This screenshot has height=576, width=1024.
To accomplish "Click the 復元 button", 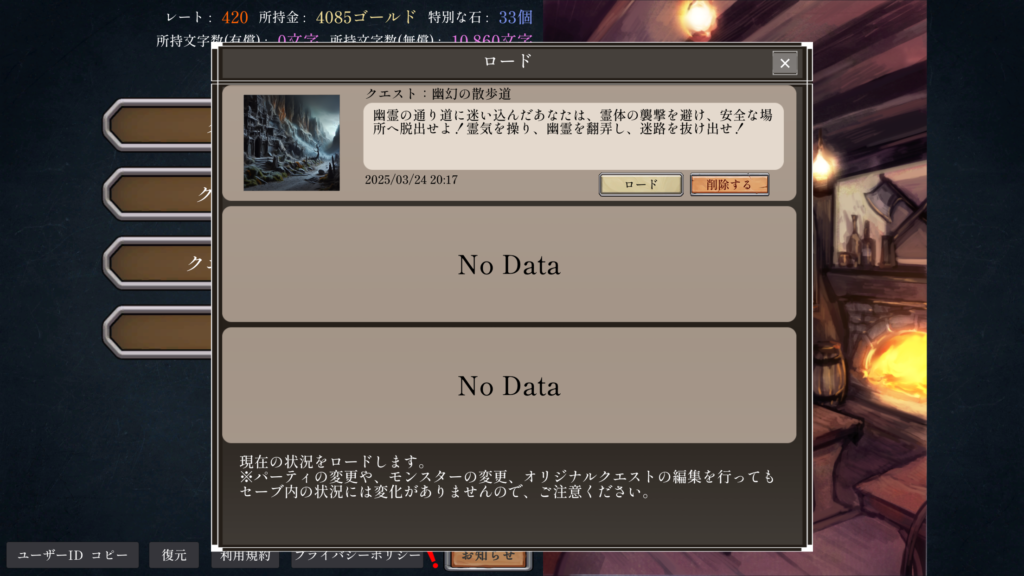I will pyautogui.click(x=174, y=555).
